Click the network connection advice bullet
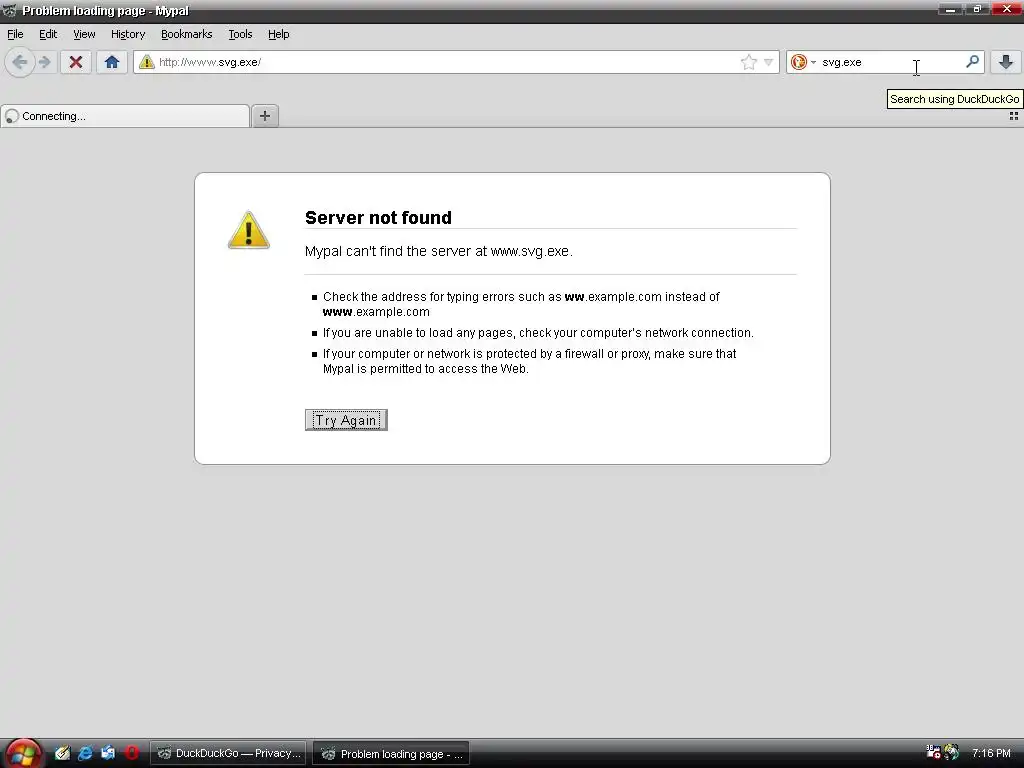This screenshot has width=1024, height=768. tap(538, 333)
